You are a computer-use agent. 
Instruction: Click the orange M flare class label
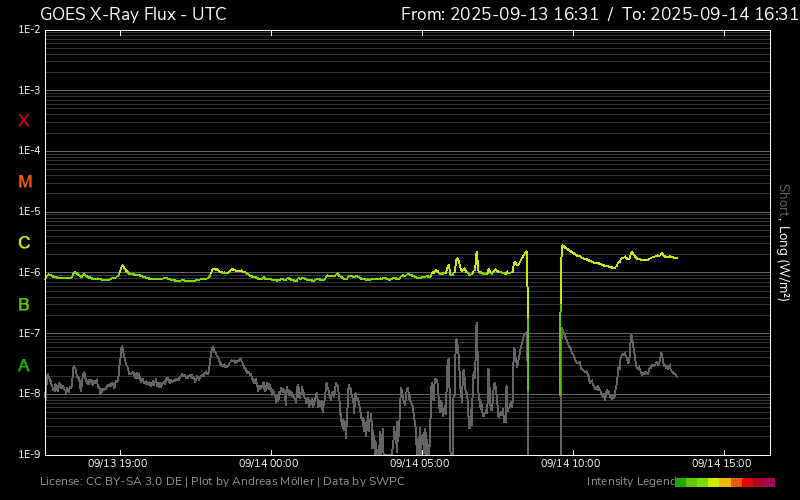click(x=25, y=182)
